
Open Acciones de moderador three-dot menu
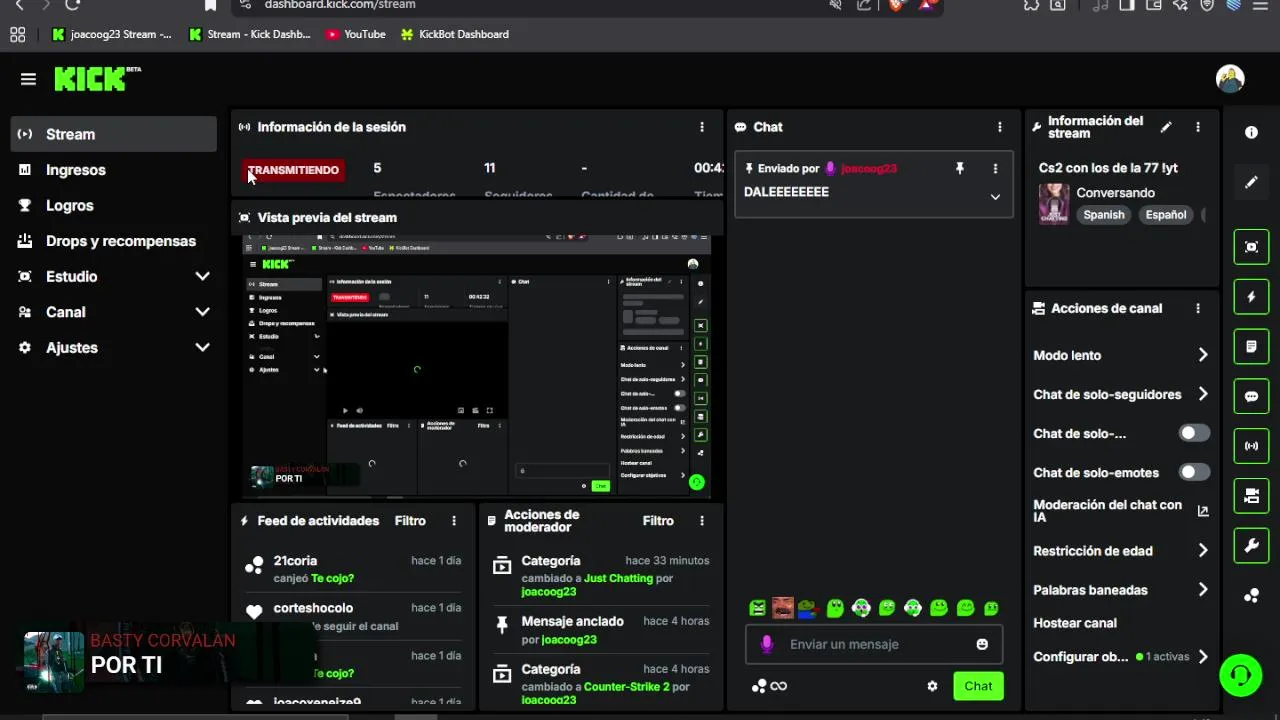[702, 521]
